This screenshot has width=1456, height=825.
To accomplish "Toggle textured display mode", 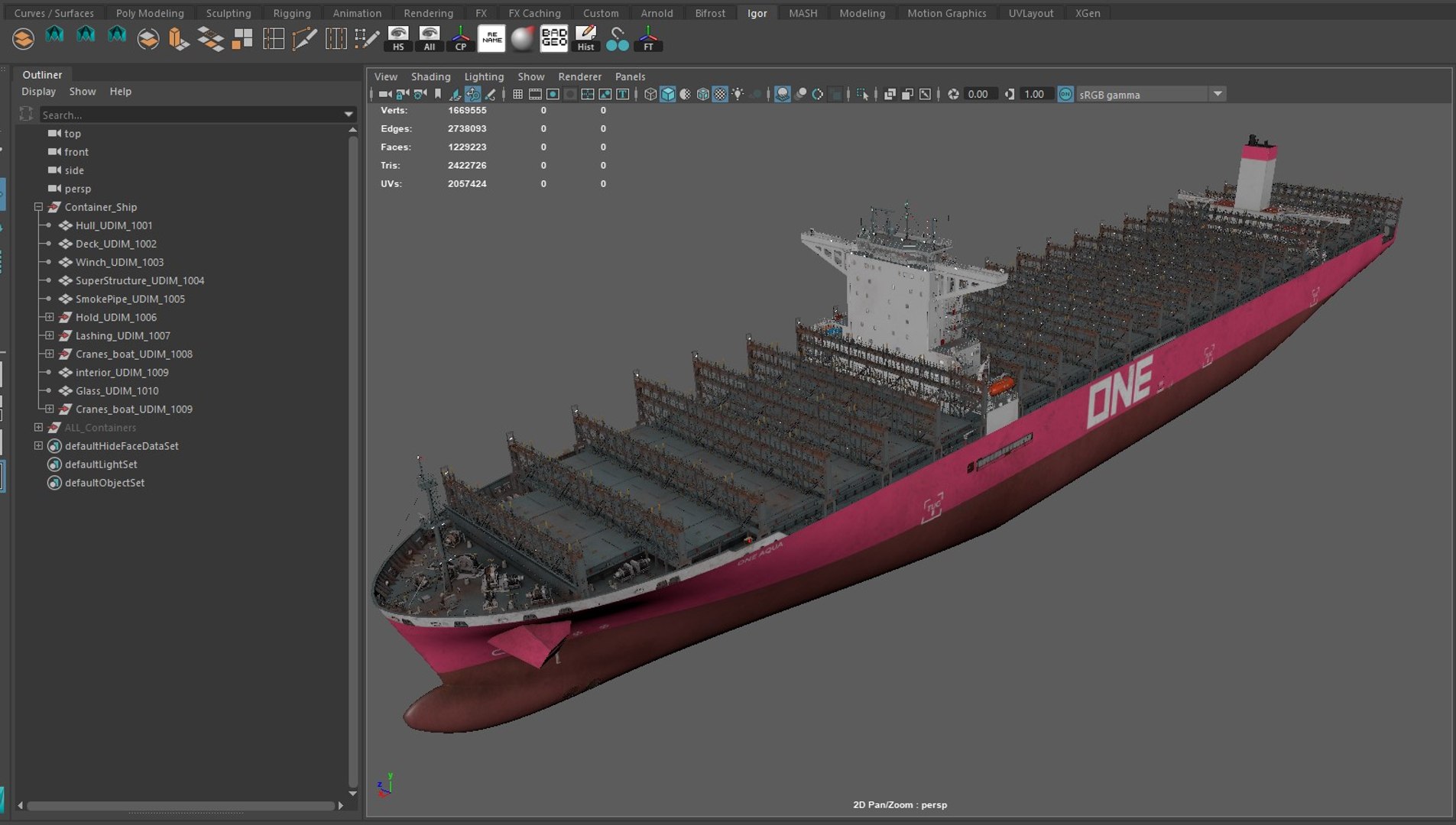I will click(x=720, y=94).
